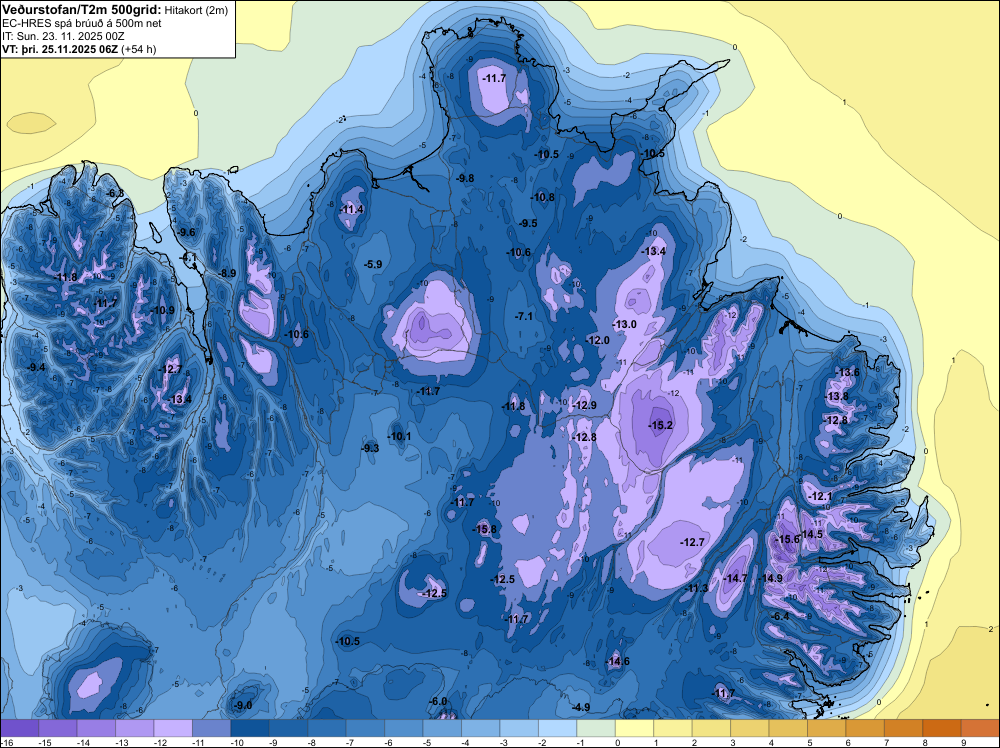The image size is (1000, 748).
Task: Click the '-10.1' temperature value
Action: coord(399,437)
